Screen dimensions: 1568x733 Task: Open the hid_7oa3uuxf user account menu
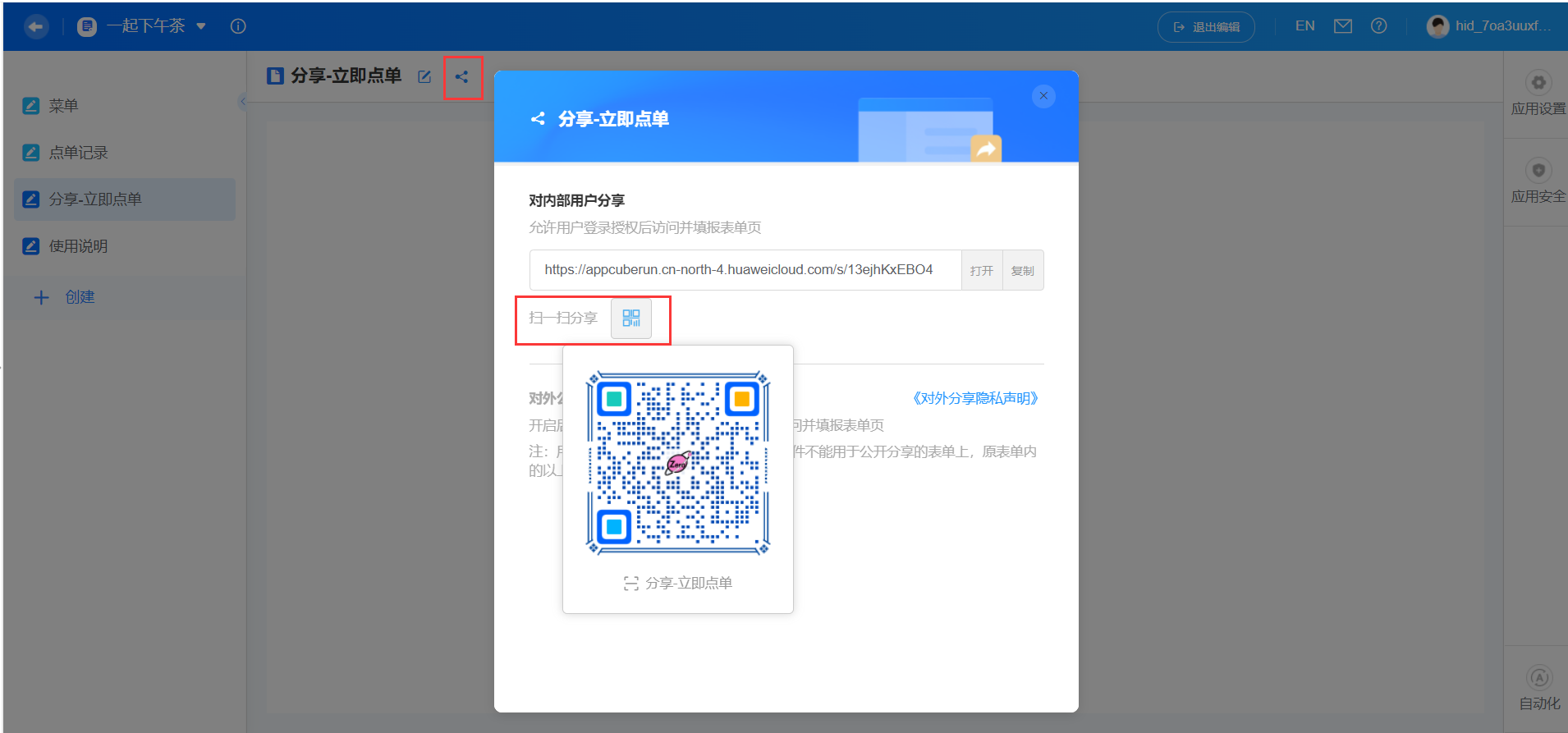coord(1489,26)
